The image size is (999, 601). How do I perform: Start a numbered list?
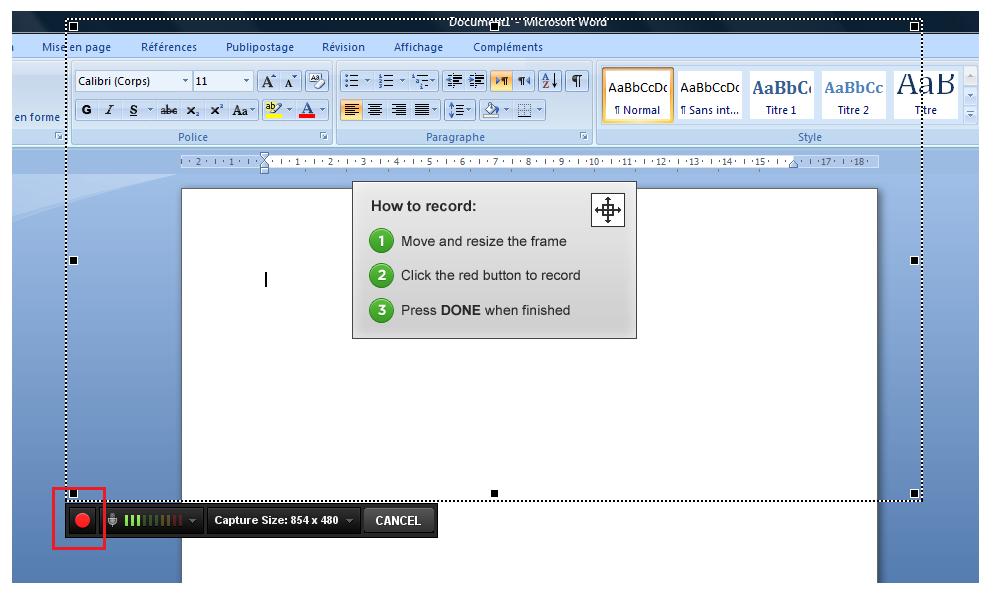click(385, 81)
